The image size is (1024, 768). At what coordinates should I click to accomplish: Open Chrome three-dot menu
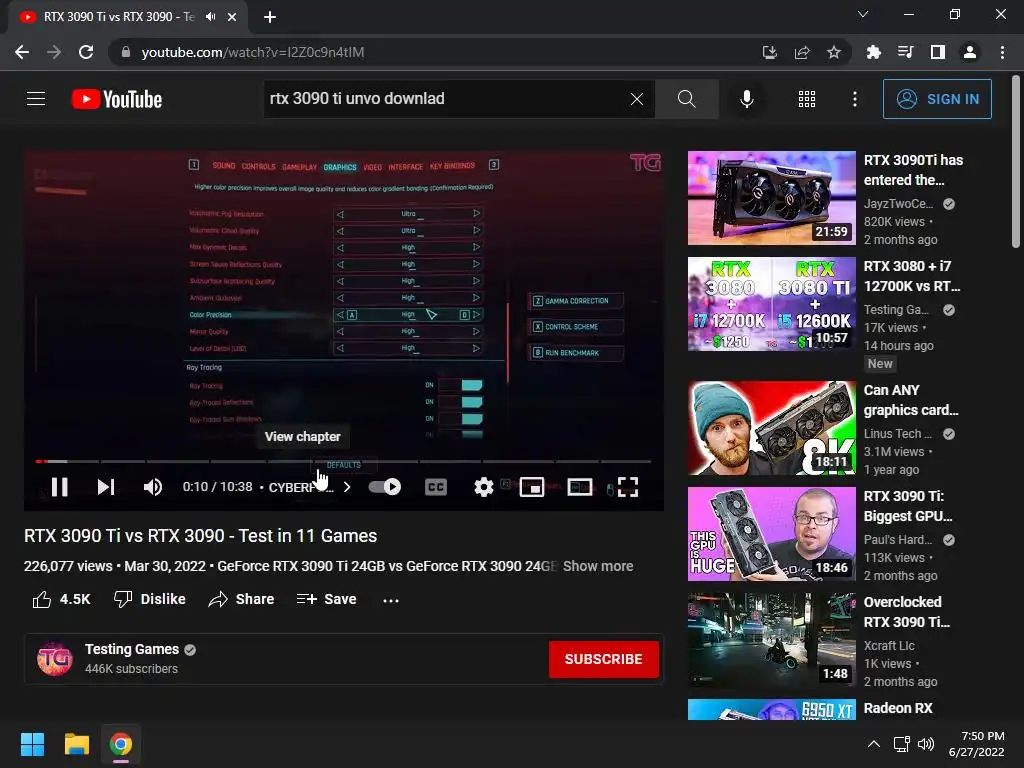coord(1002,52)
